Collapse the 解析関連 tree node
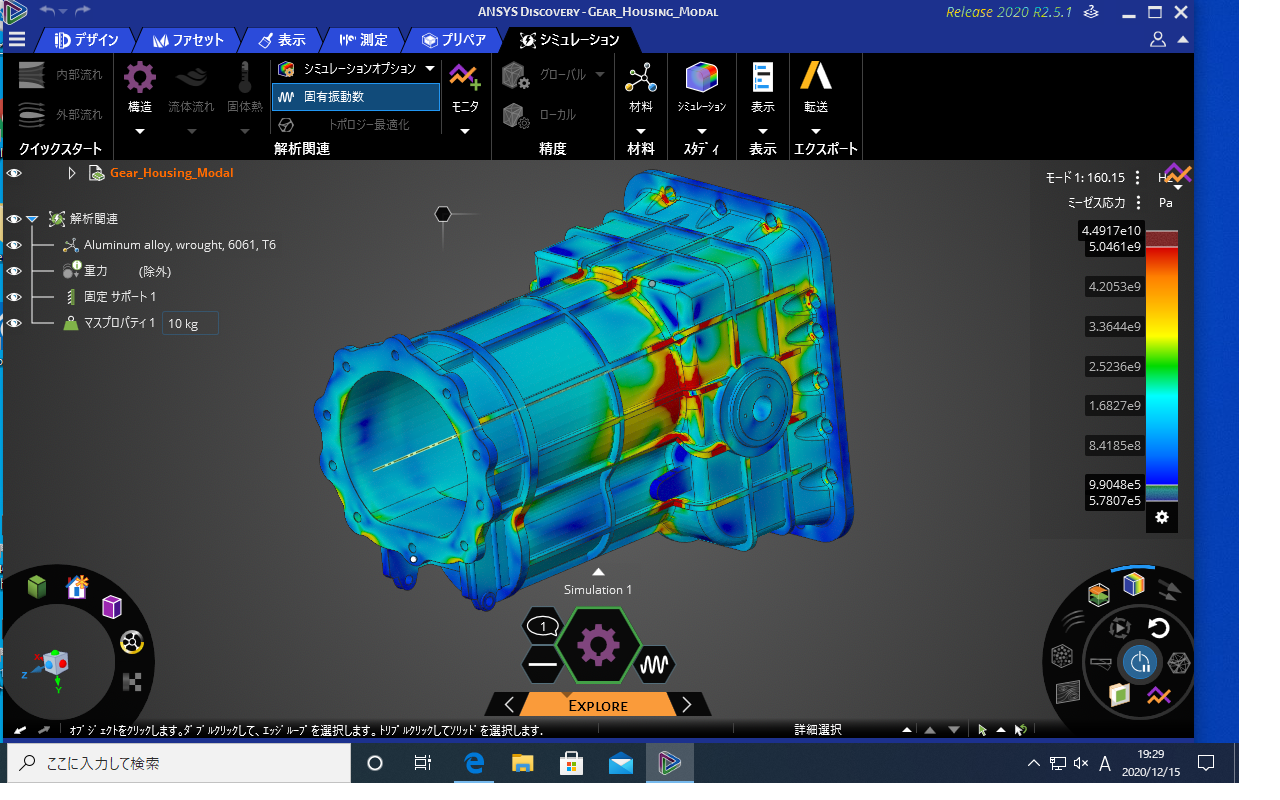This screenshot has width=1280, height=800. point(33,219)
